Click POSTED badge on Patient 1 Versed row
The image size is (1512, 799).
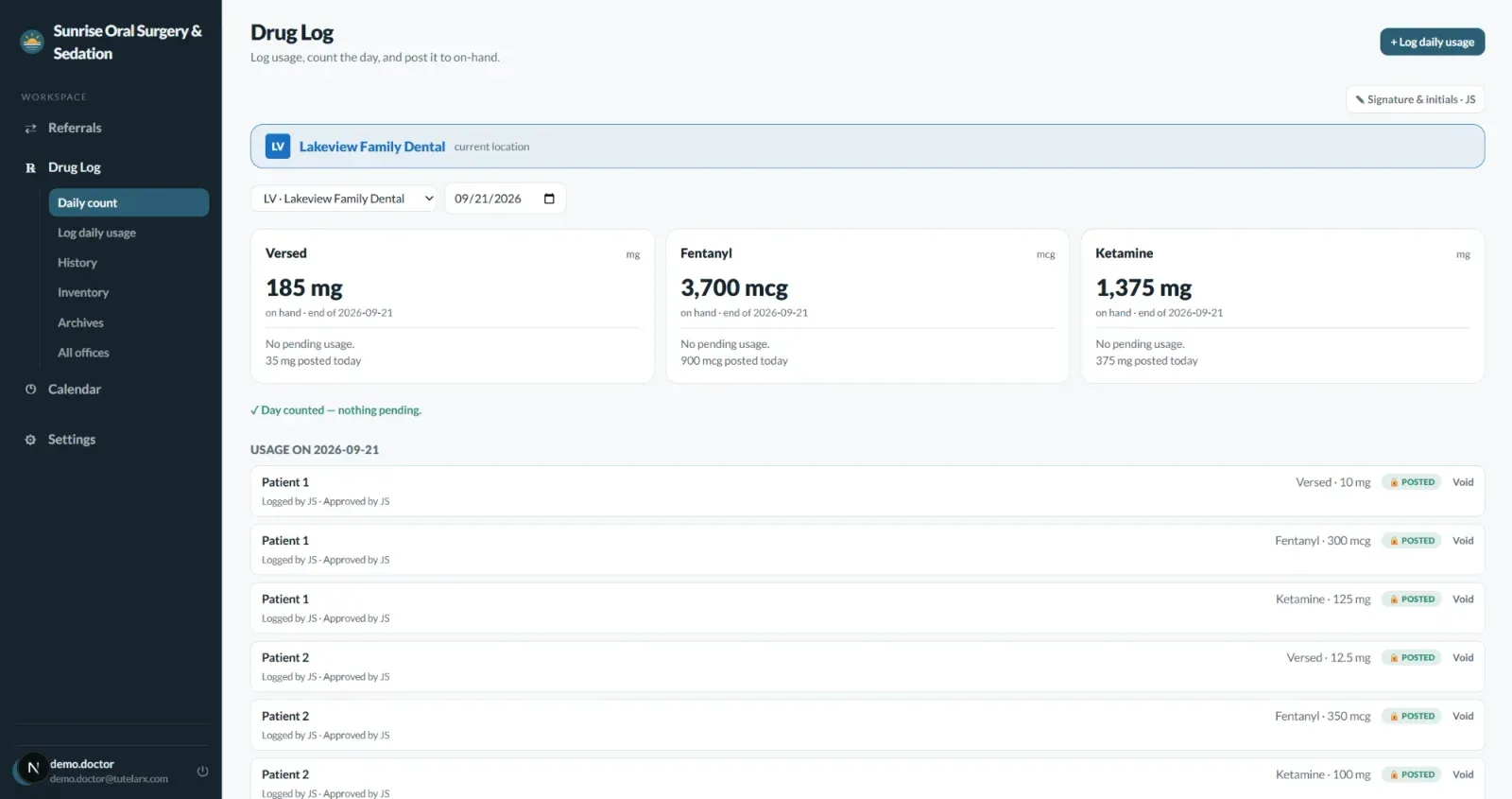click(x=1412, y=482)
